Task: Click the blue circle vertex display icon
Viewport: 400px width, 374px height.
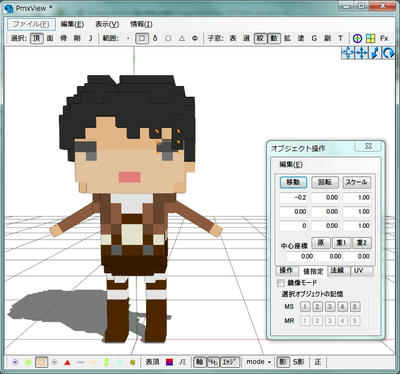Action: point(15,362)
